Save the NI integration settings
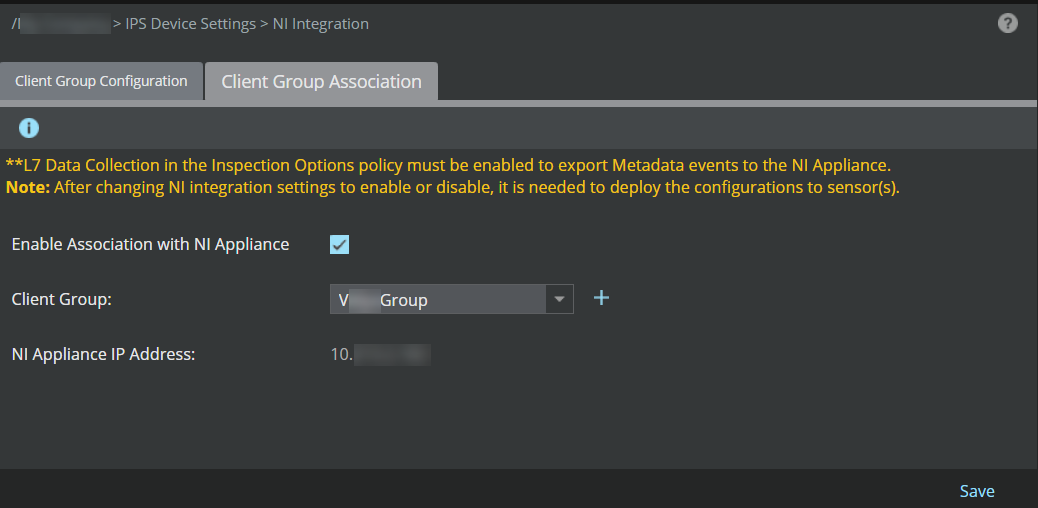Screen dimensions: 1038x508 977,491
